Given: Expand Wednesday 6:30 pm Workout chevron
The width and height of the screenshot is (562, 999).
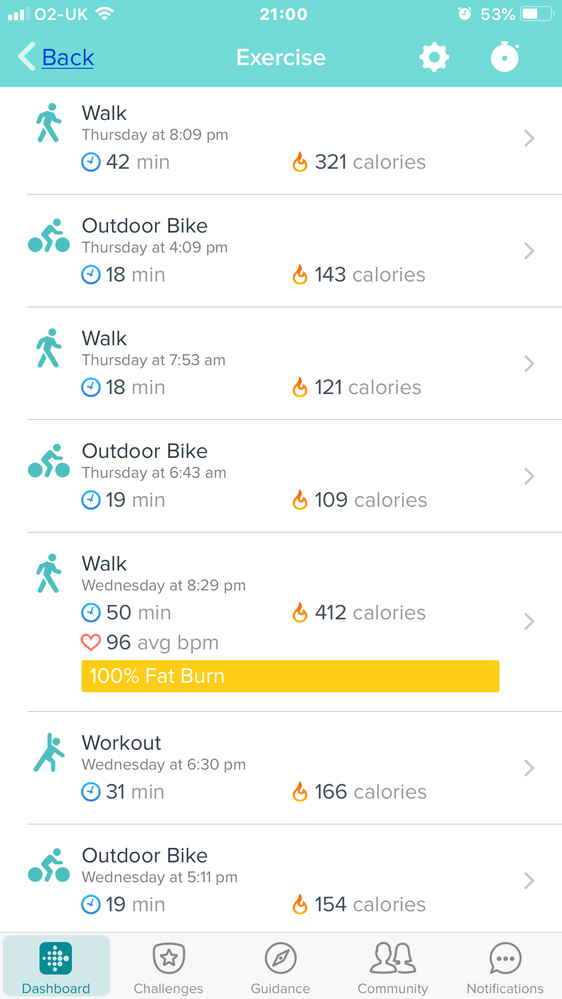Looking at the screenshot, I should pyautogui.click(x=529, y=768).
